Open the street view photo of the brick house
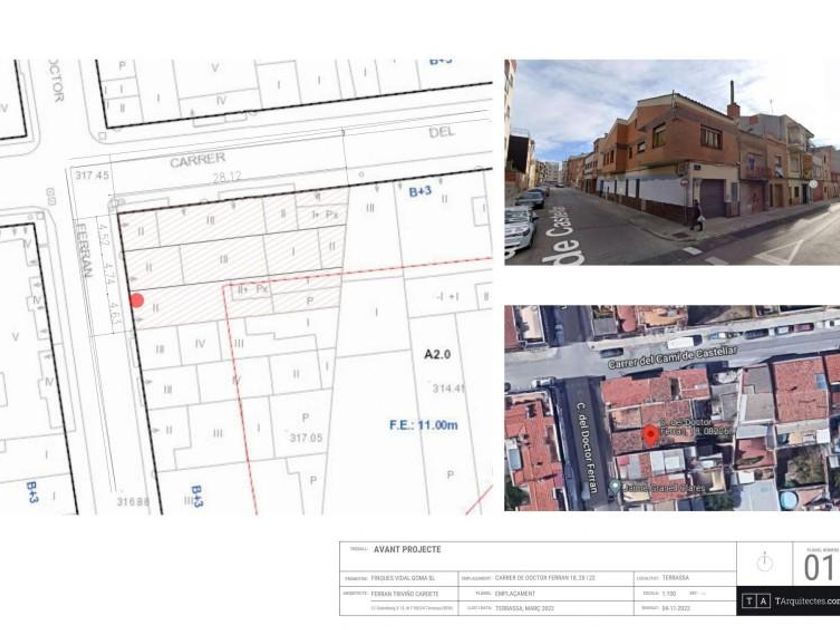The height and width of the screenshot is (630, 840). (x=672, y=162)
